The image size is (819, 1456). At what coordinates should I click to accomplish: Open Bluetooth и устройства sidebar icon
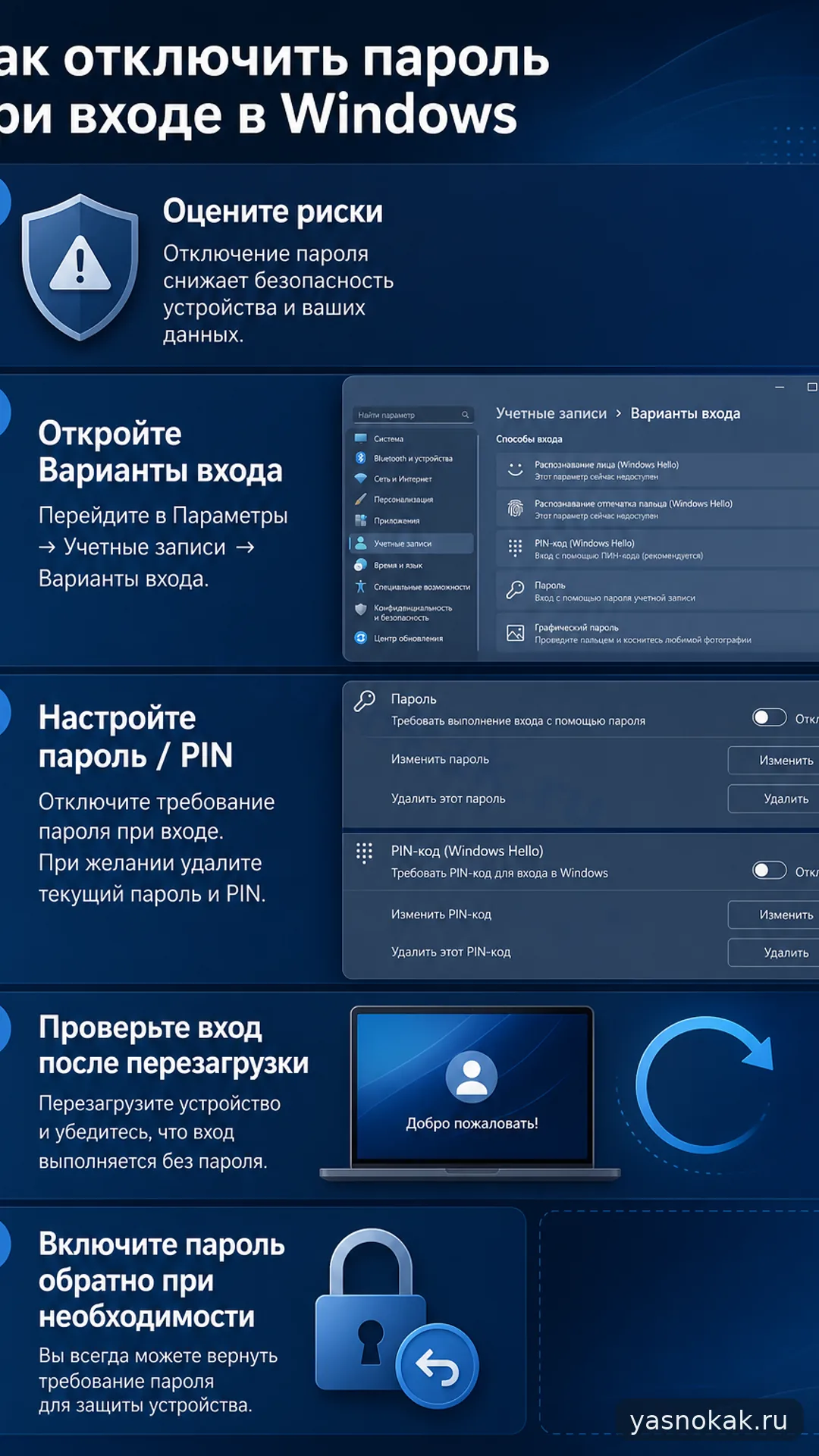point(361,458)
